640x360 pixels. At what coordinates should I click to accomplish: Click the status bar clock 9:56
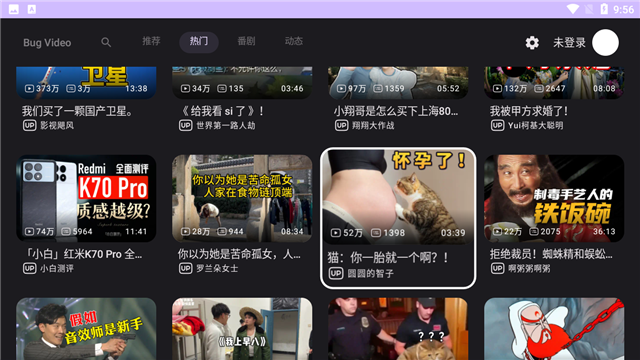coord(623,9)
